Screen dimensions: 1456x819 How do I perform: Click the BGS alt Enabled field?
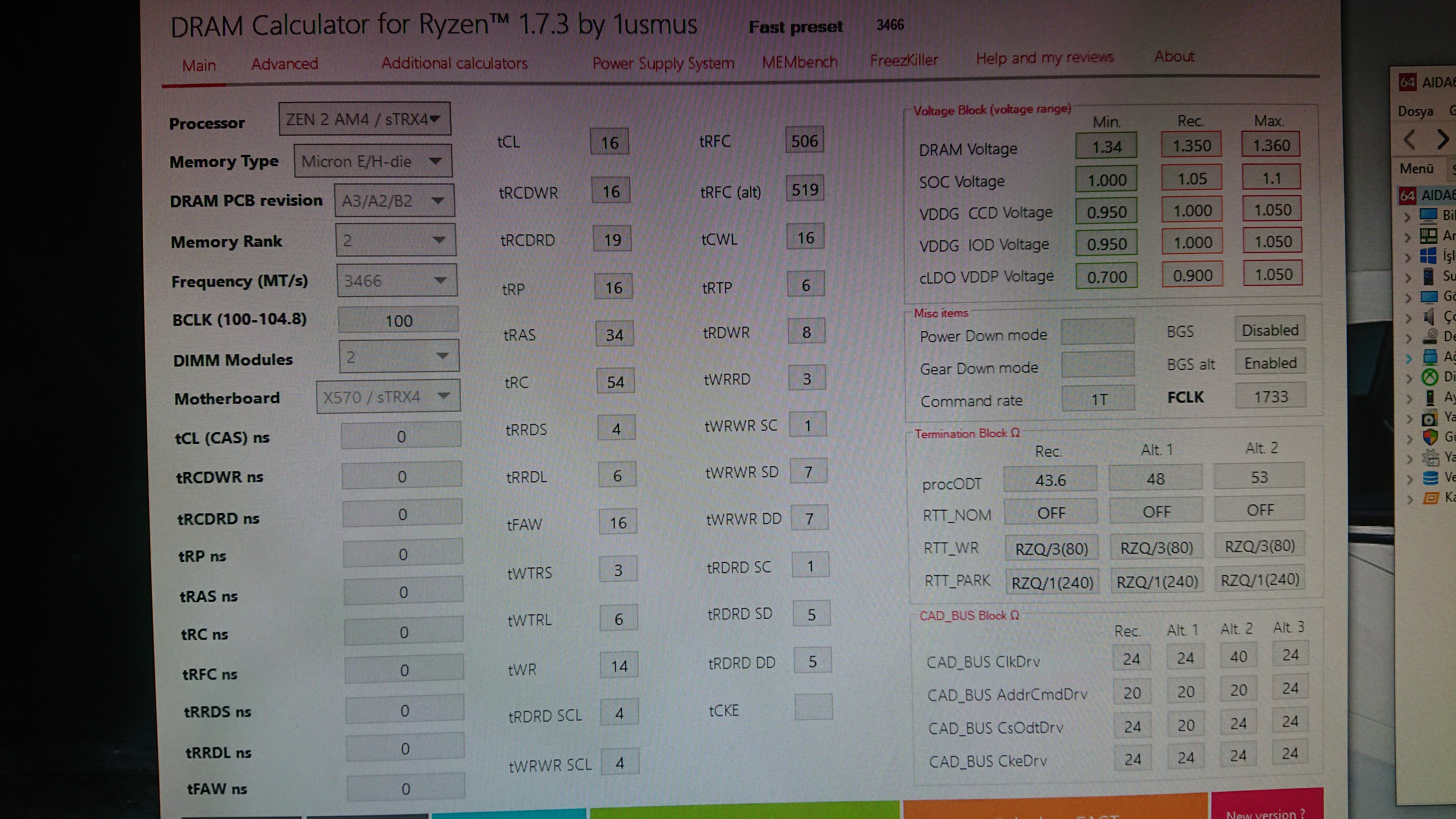tap(1270, 362)
